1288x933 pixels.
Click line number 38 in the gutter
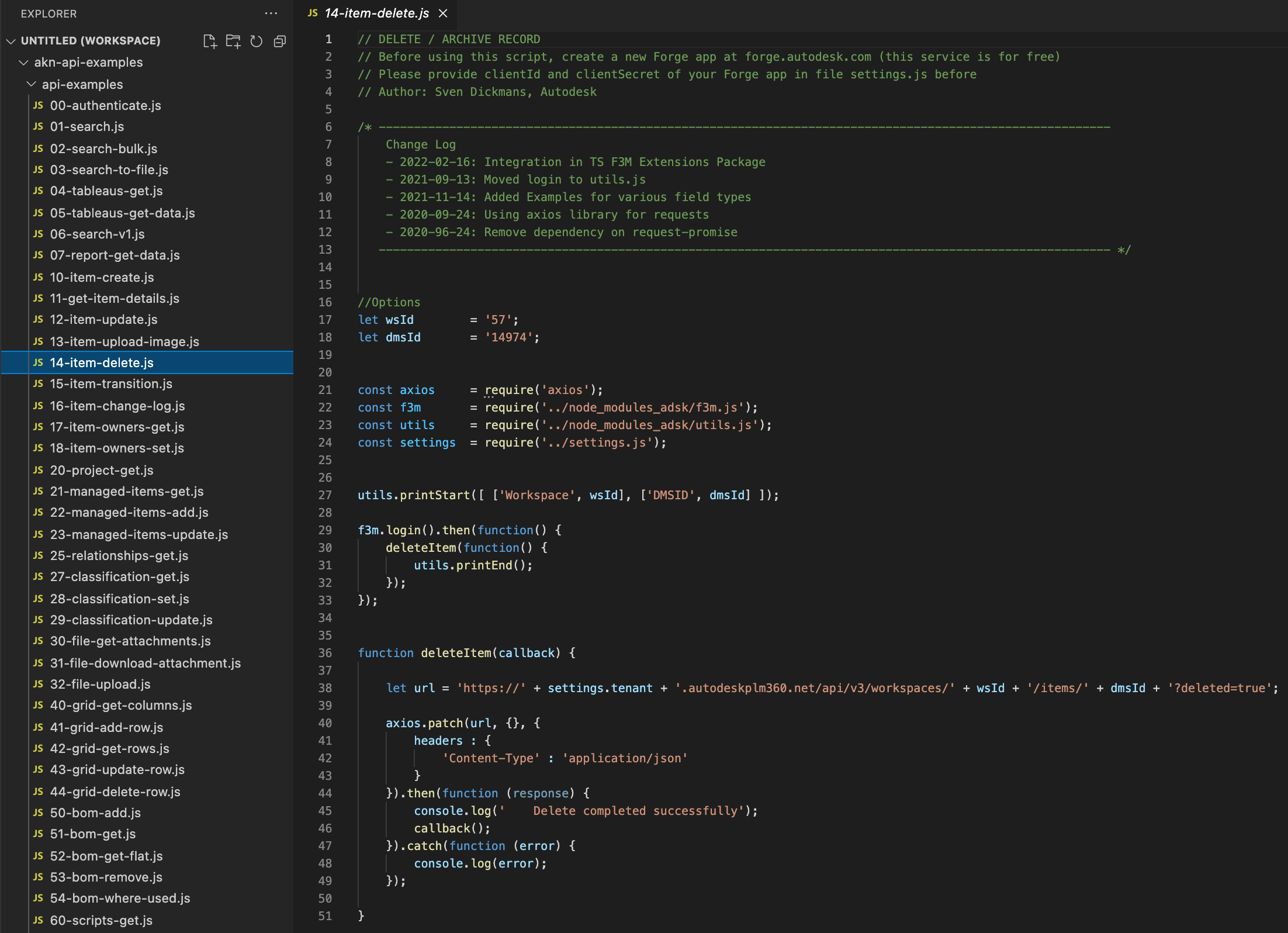[325, 688]
